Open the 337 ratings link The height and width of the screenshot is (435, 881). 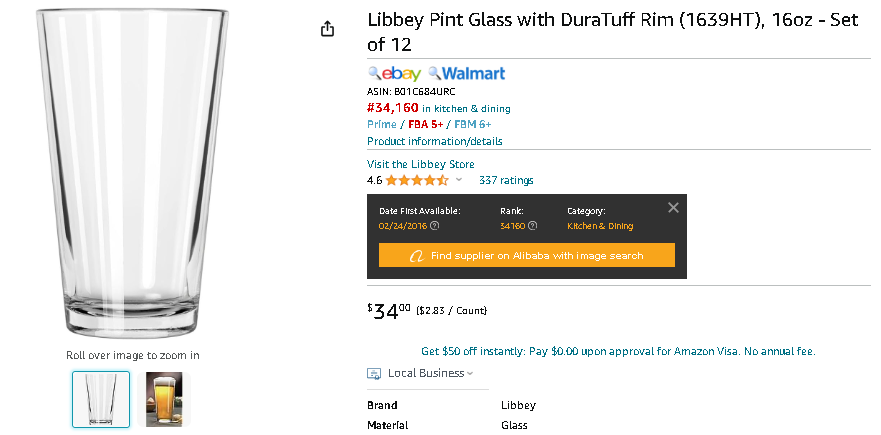coord(506,180)
